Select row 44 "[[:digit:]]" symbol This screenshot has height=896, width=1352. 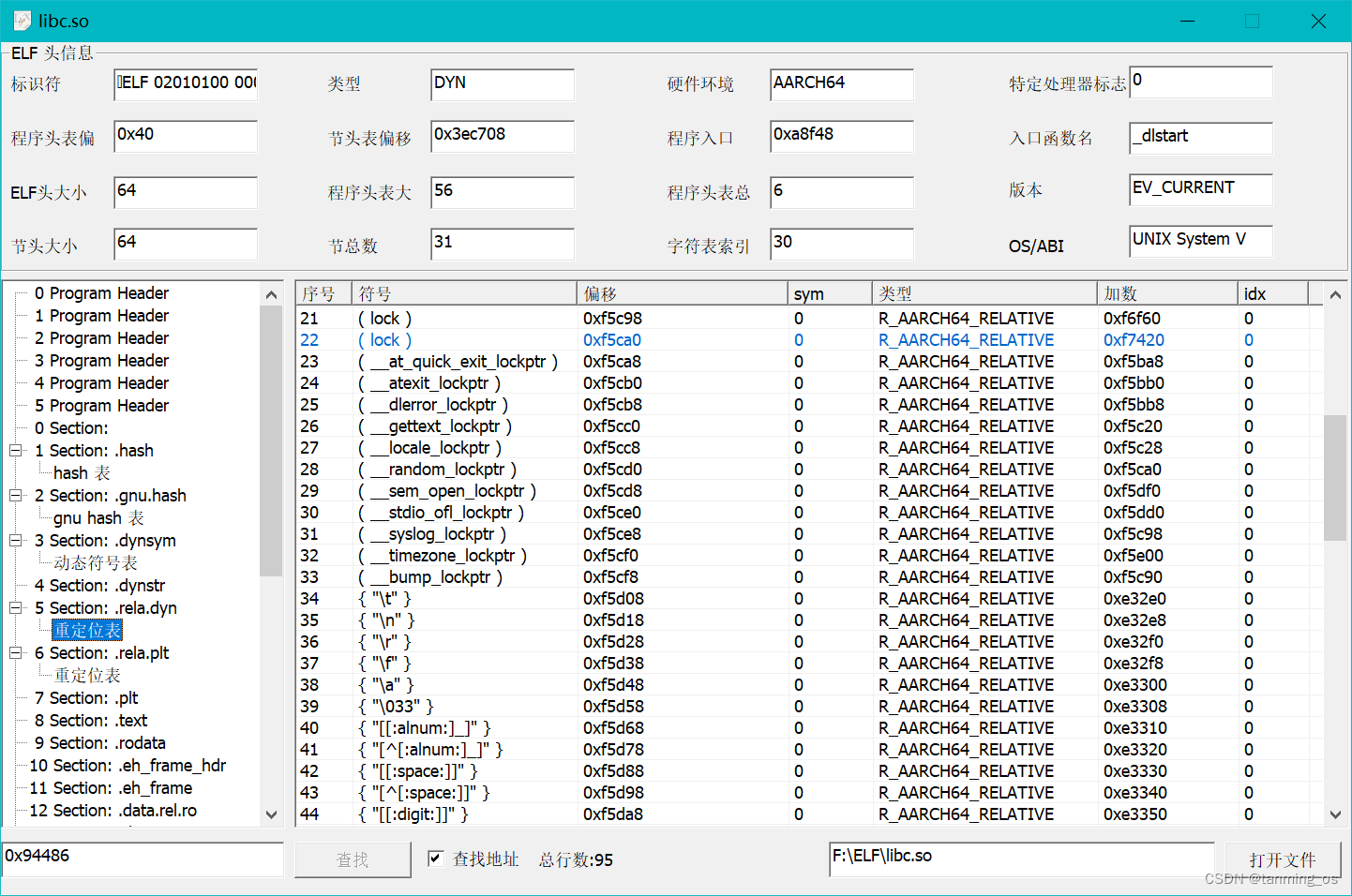(413, 814)
